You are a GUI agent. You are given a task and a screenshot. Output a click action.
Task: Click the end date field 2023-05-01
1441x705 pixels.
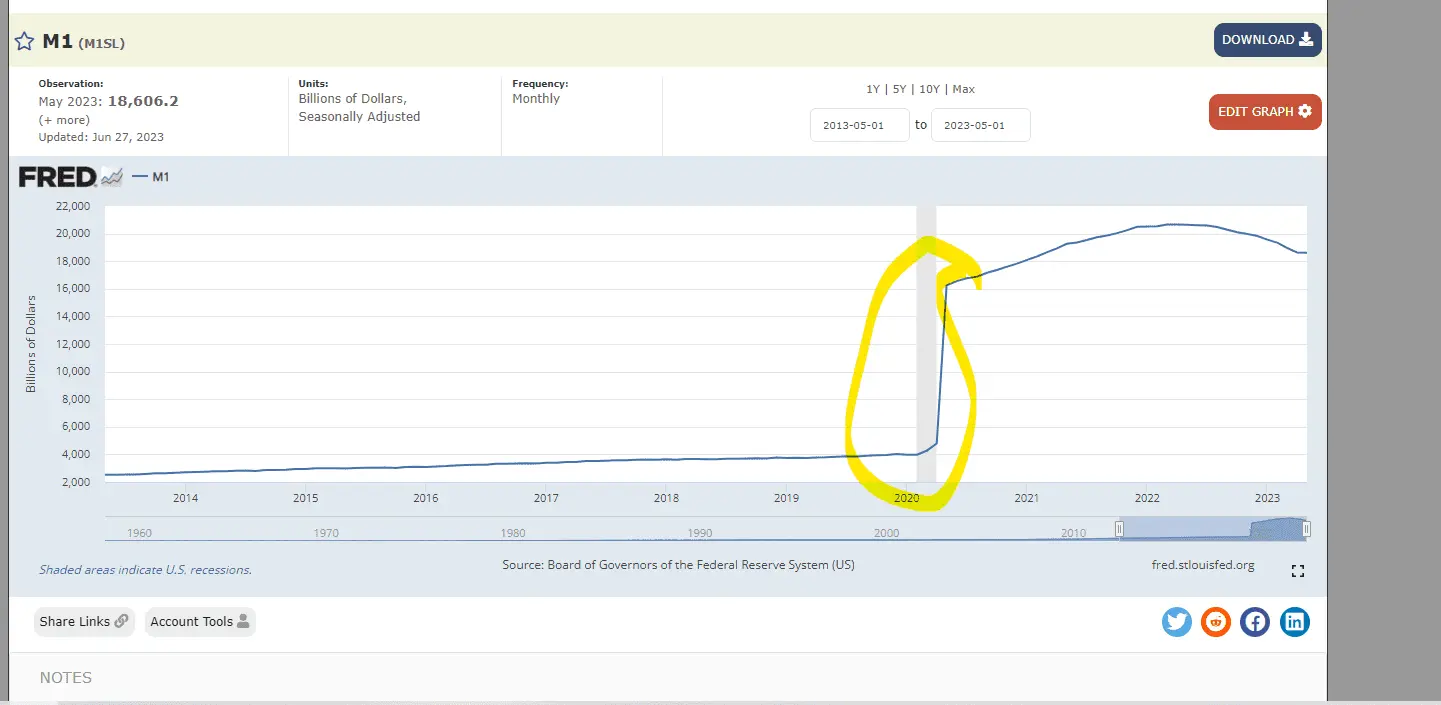click(980, 126)
